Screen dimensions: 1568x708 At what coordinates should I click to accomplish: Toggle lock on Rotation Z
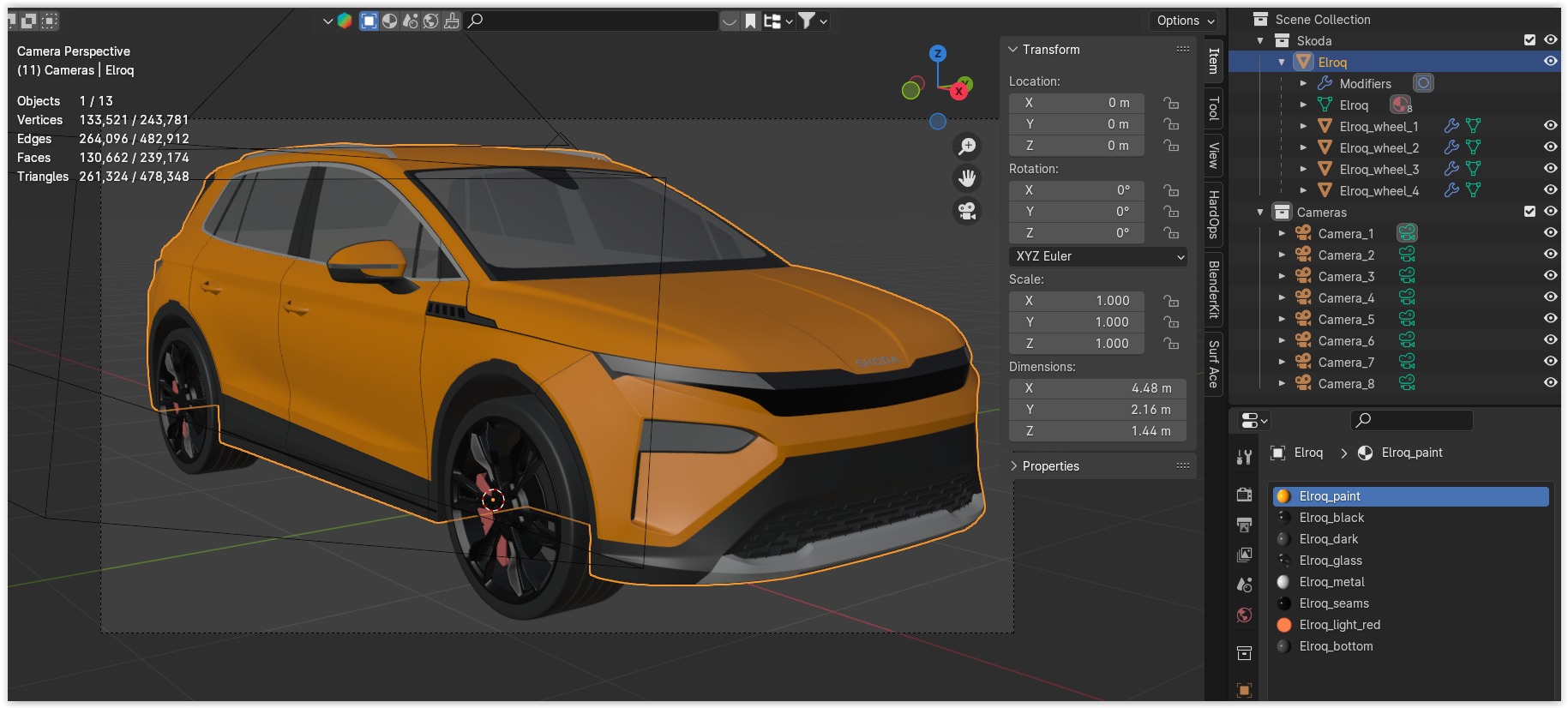tap(1170, 233)
